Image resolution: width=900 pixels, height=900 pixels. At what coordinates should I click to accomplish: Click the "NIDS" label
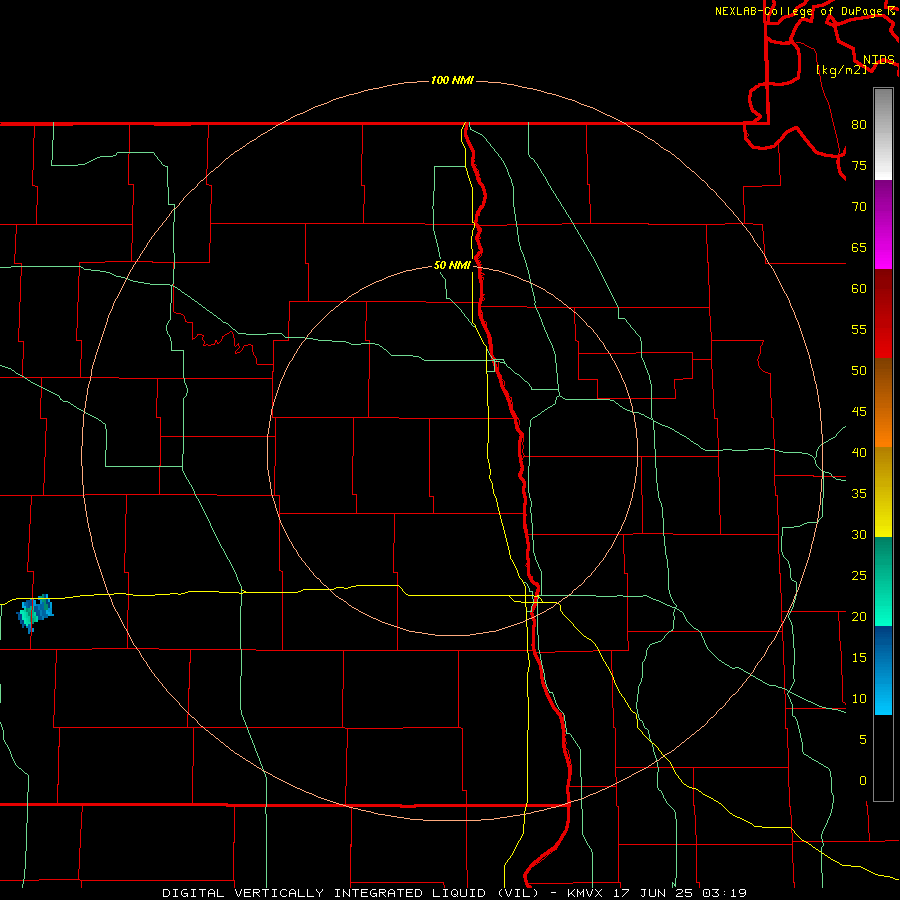coord(878,60)
